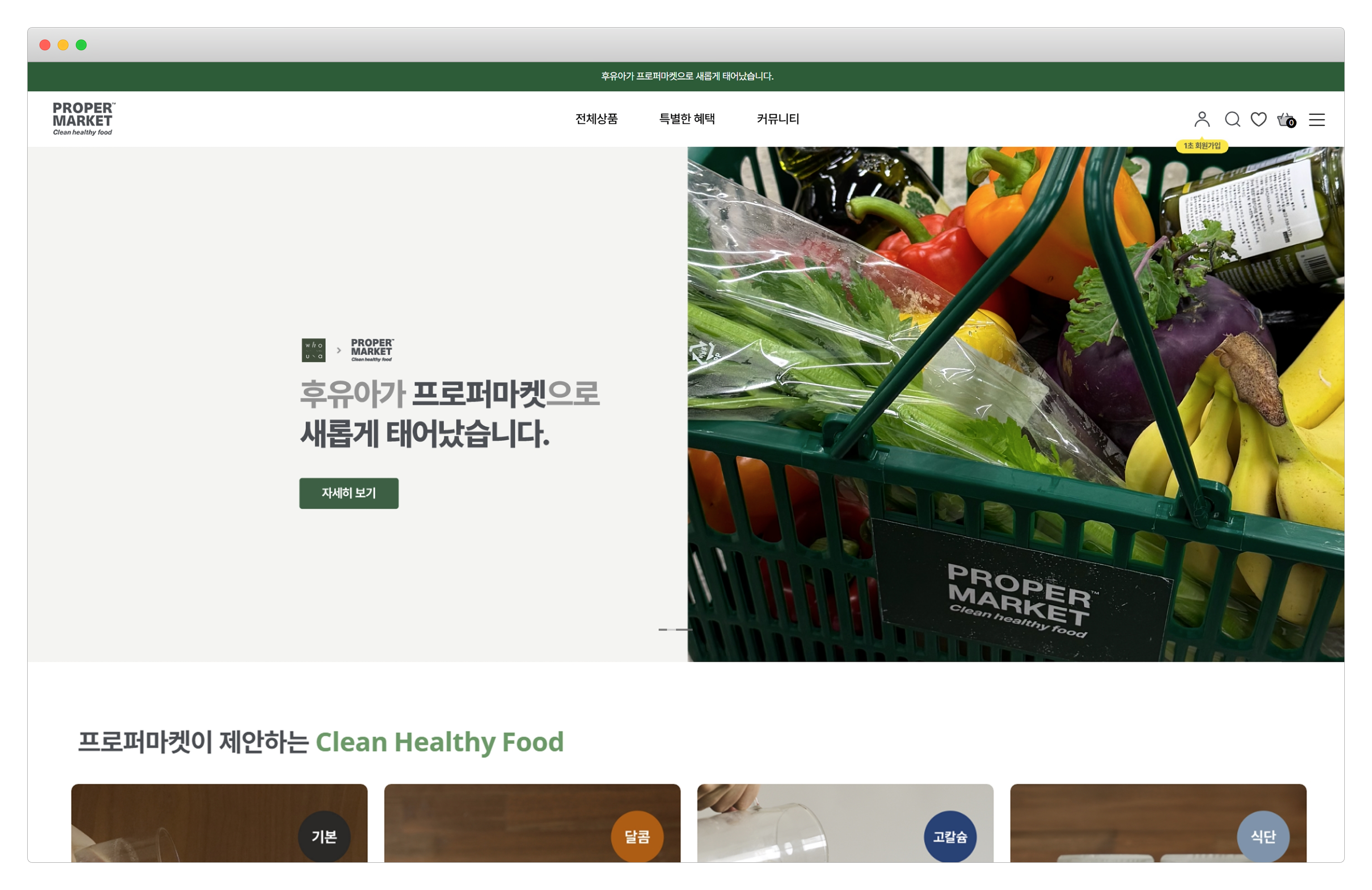The width and height of the screenshot is (1372, 890).
Task: Open the 특별한 혜택 menu
Action: [x=687, y=119]
